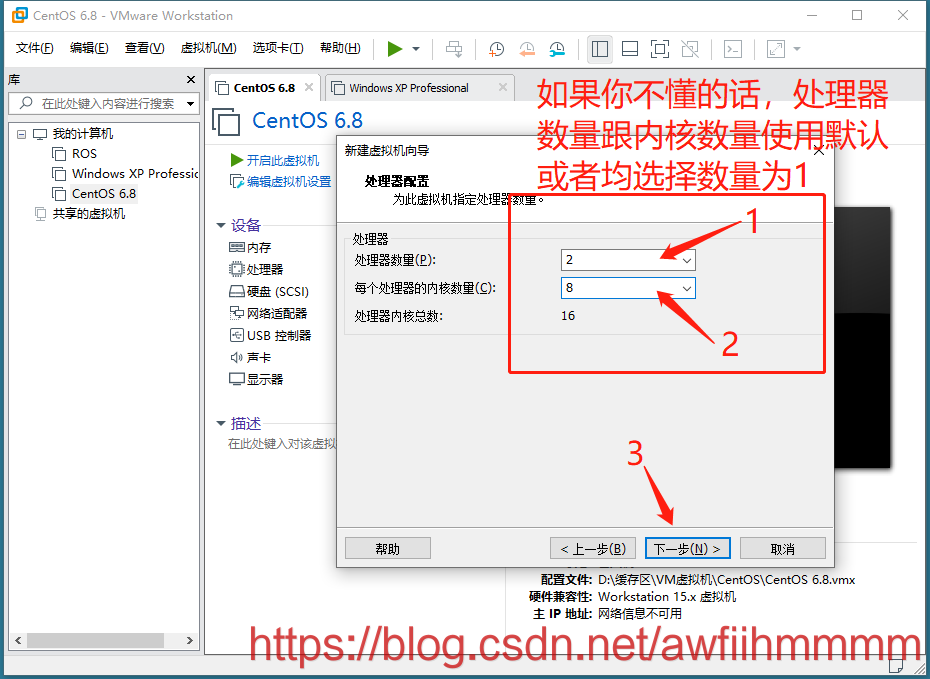Click the VMware Workstation title bar icon
The image size is (930, 679).
[x=20, y=15]
